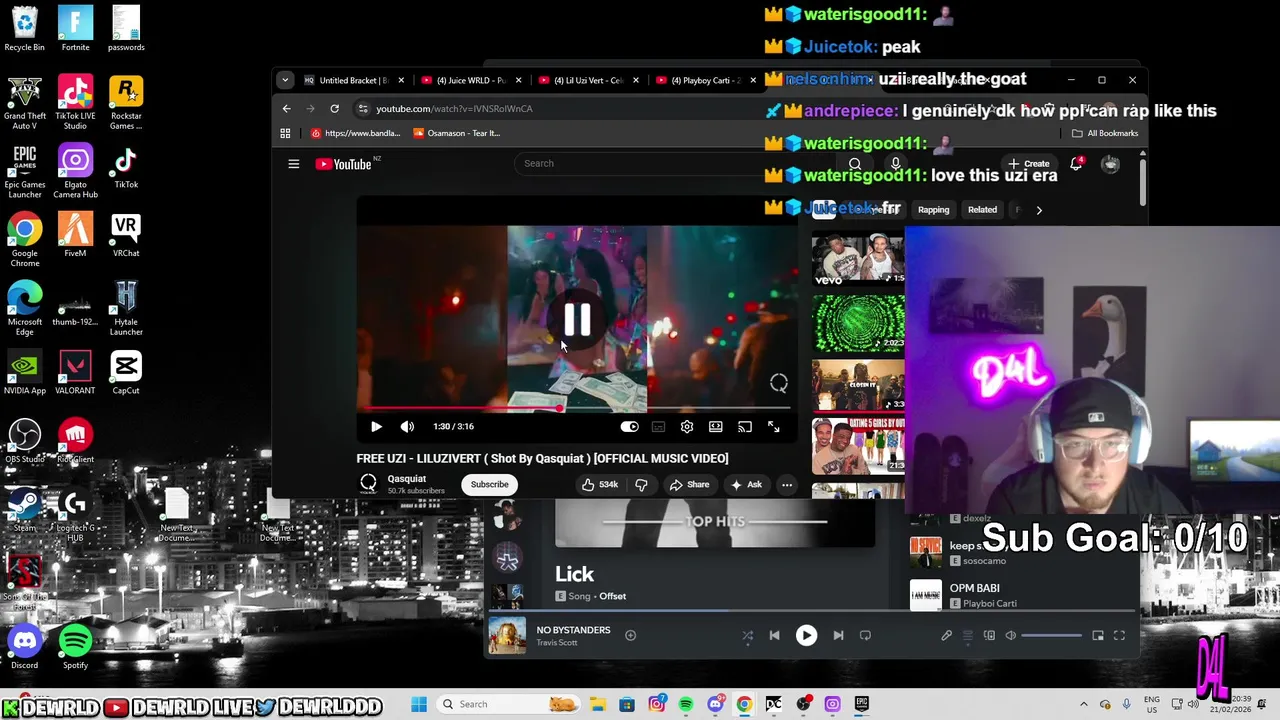Open OPM BABI by Playboi Carti

coord(974,588)
